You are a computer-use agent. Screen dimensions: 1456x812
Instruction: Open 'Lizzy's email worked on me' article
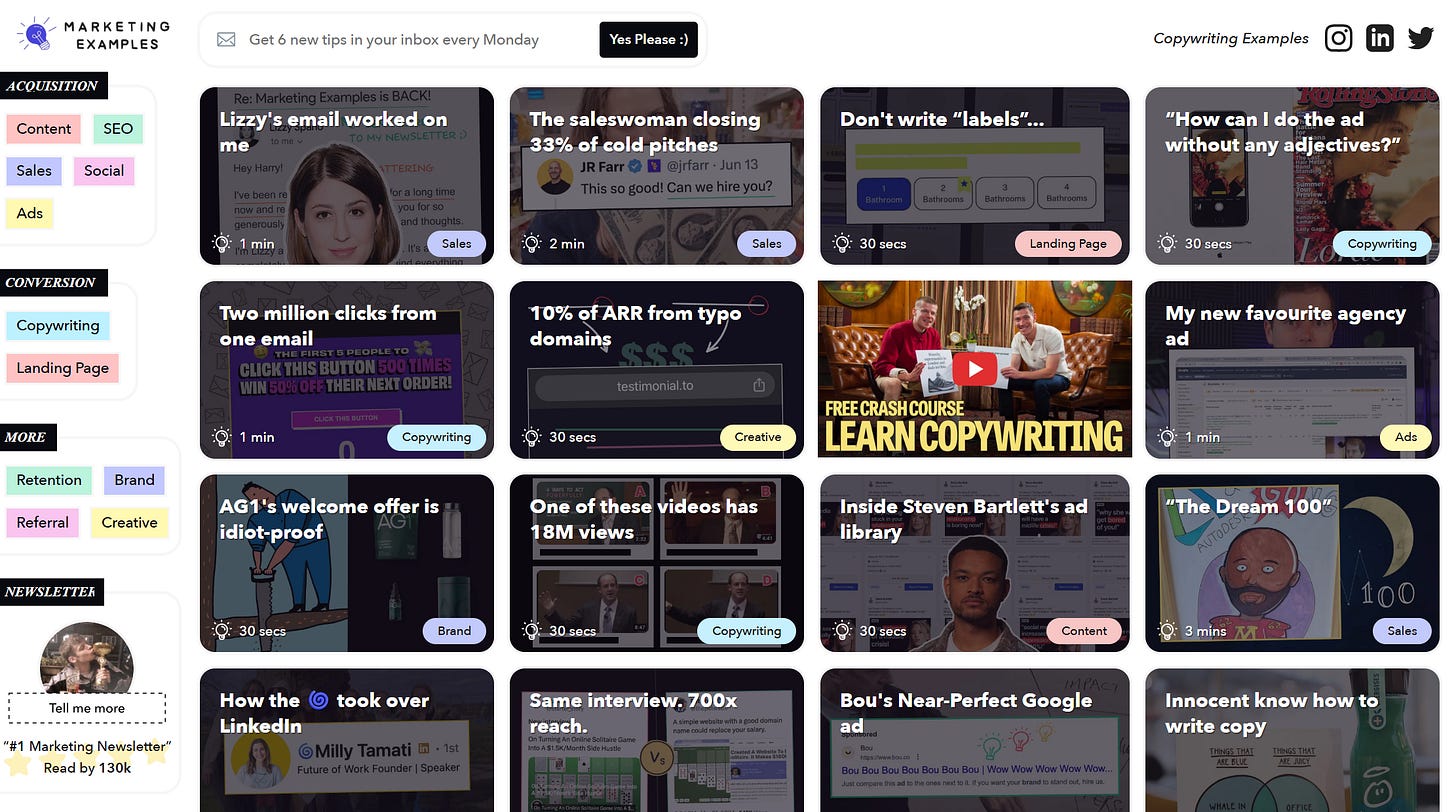[347, 176]
